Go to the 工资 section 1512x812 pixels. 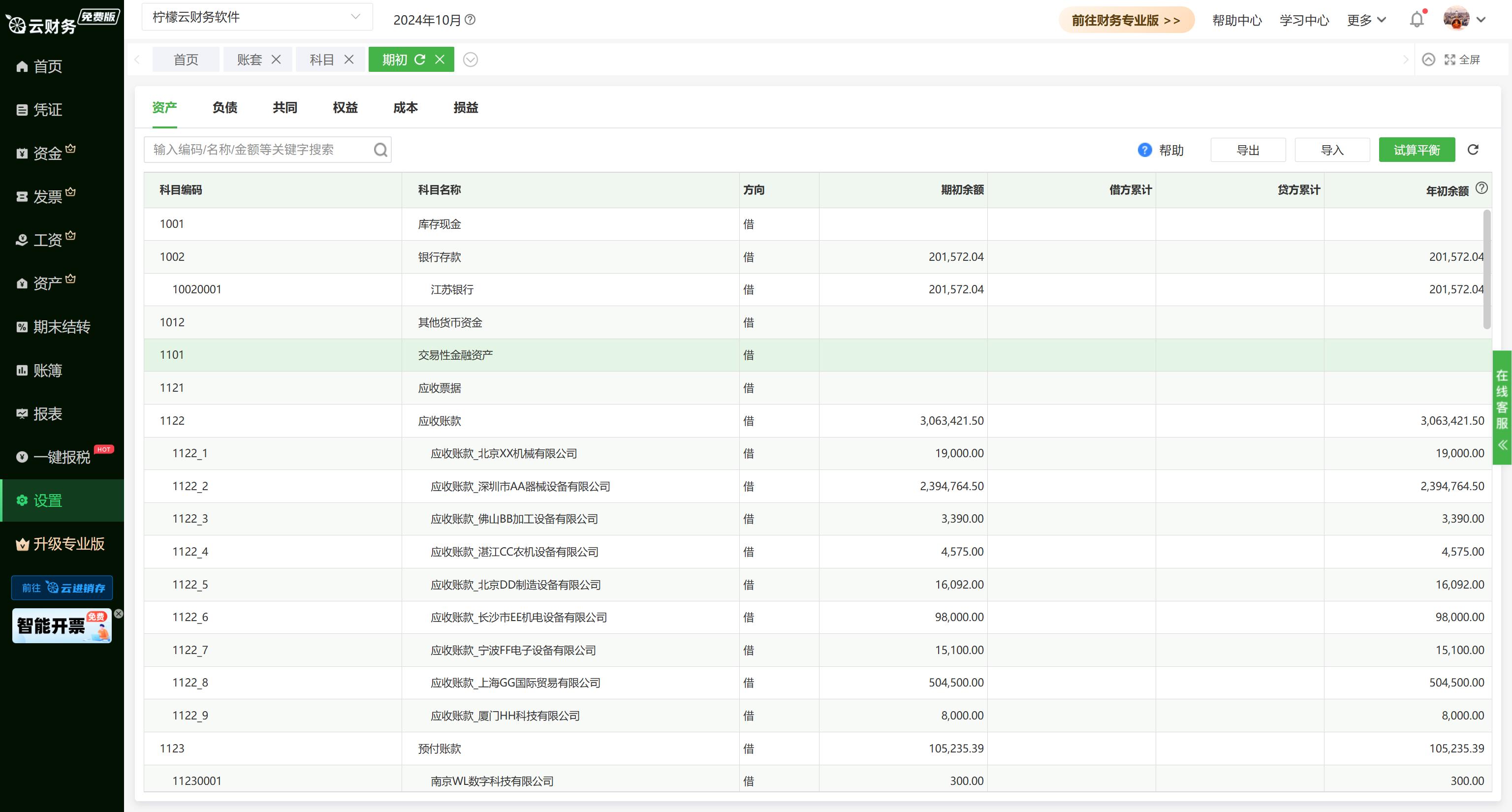pyautogui.click(x=47, y=239)
